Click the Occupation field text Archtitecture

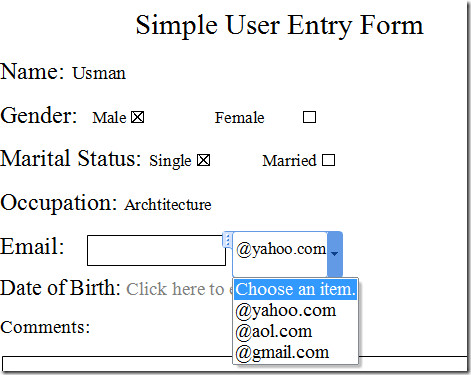(x=168, y=204)
